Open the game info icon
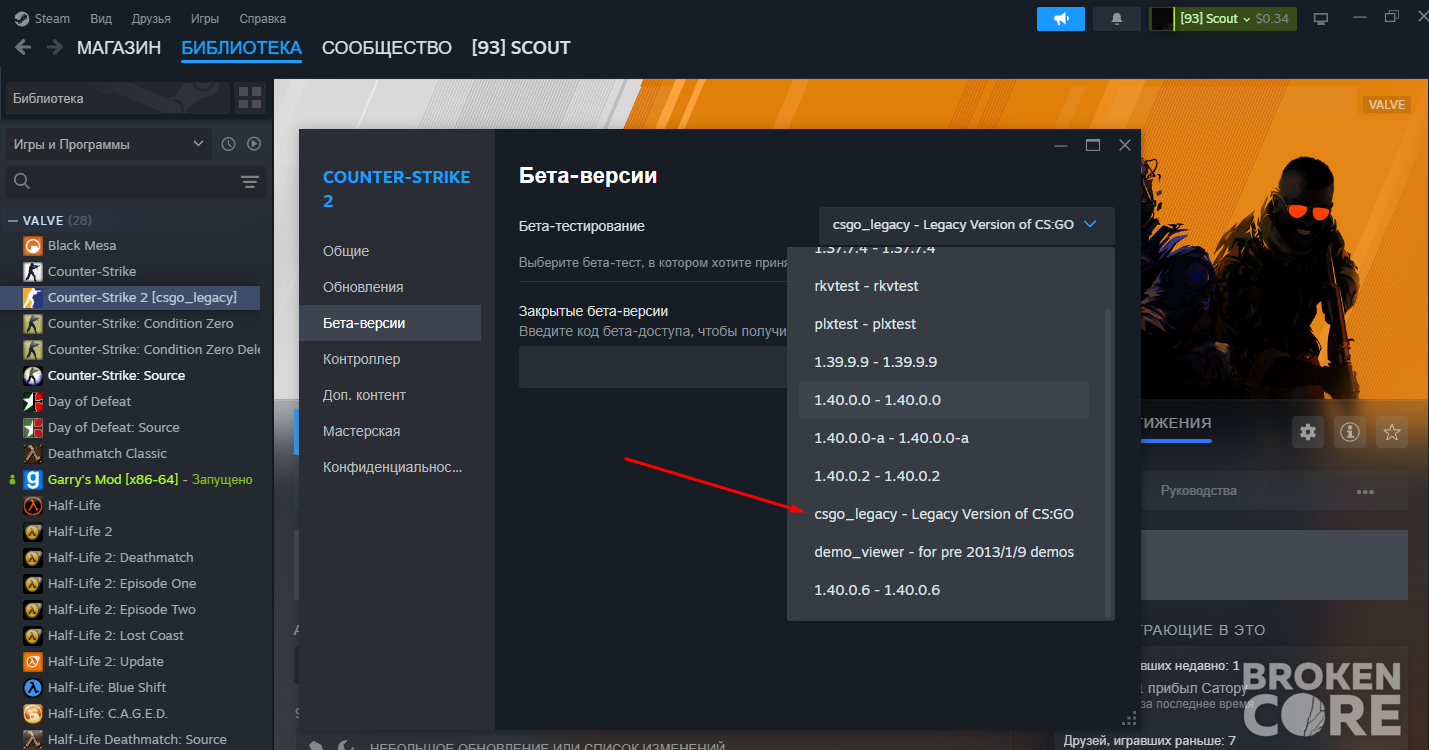The width and height of the screenshot is (1429, 750). pos(1350,432)
